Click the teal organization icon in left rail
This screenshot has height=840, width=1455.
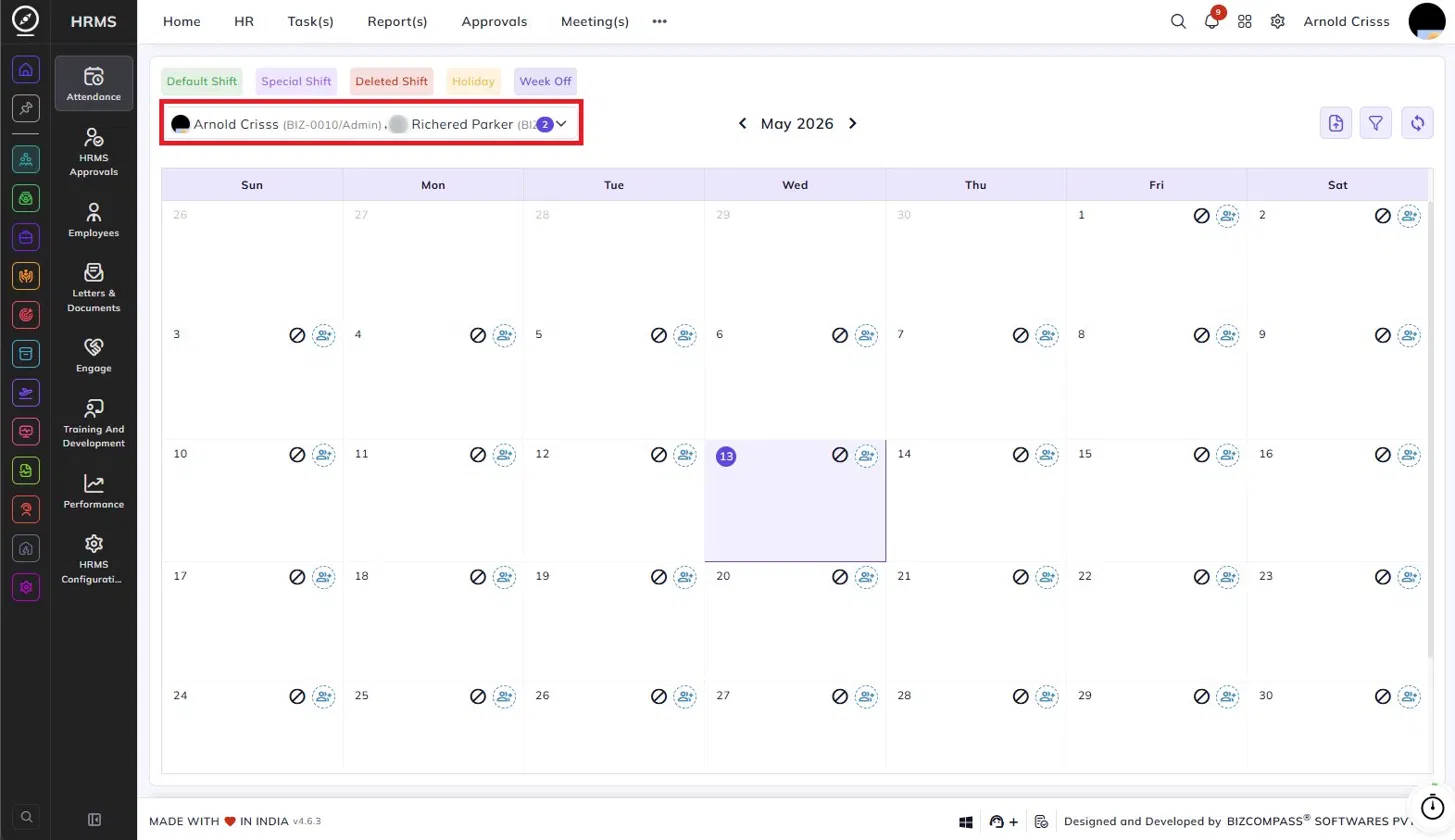pyautogui.click(x=26, y=159)
